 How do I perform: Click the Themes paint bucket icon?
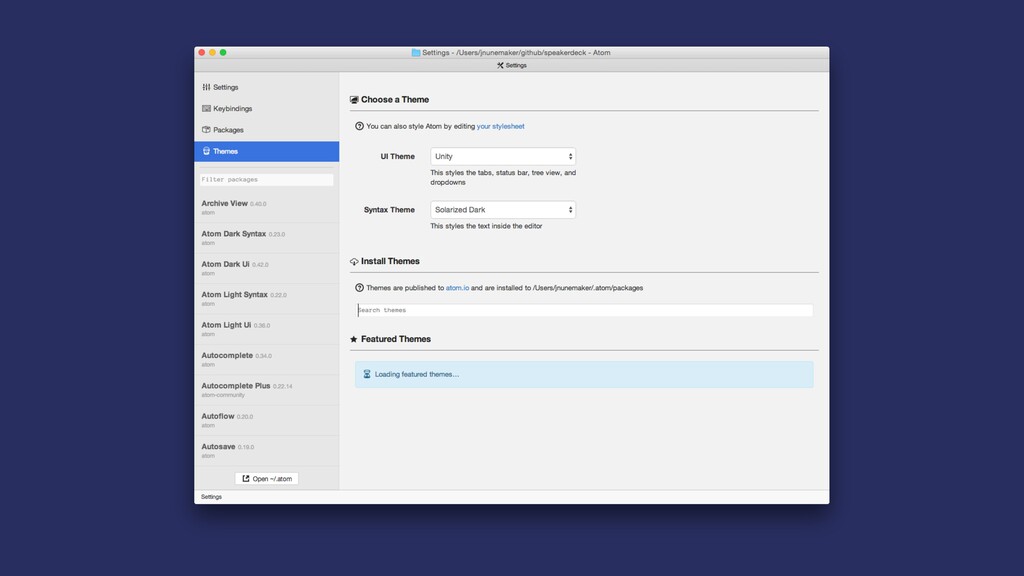coord(206,151)
